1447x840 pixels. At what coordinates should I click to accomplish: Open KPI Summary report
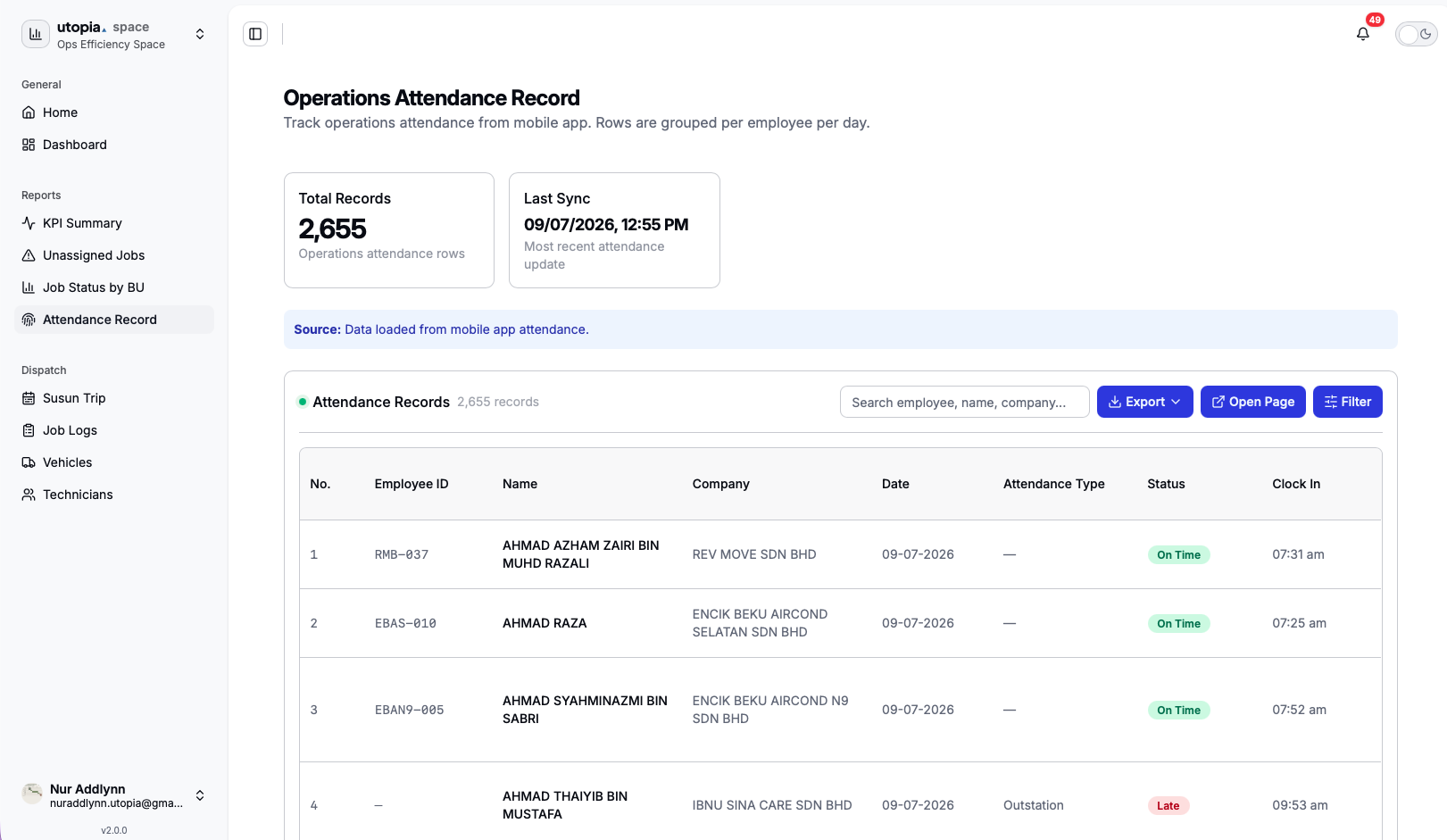point(114,223)
